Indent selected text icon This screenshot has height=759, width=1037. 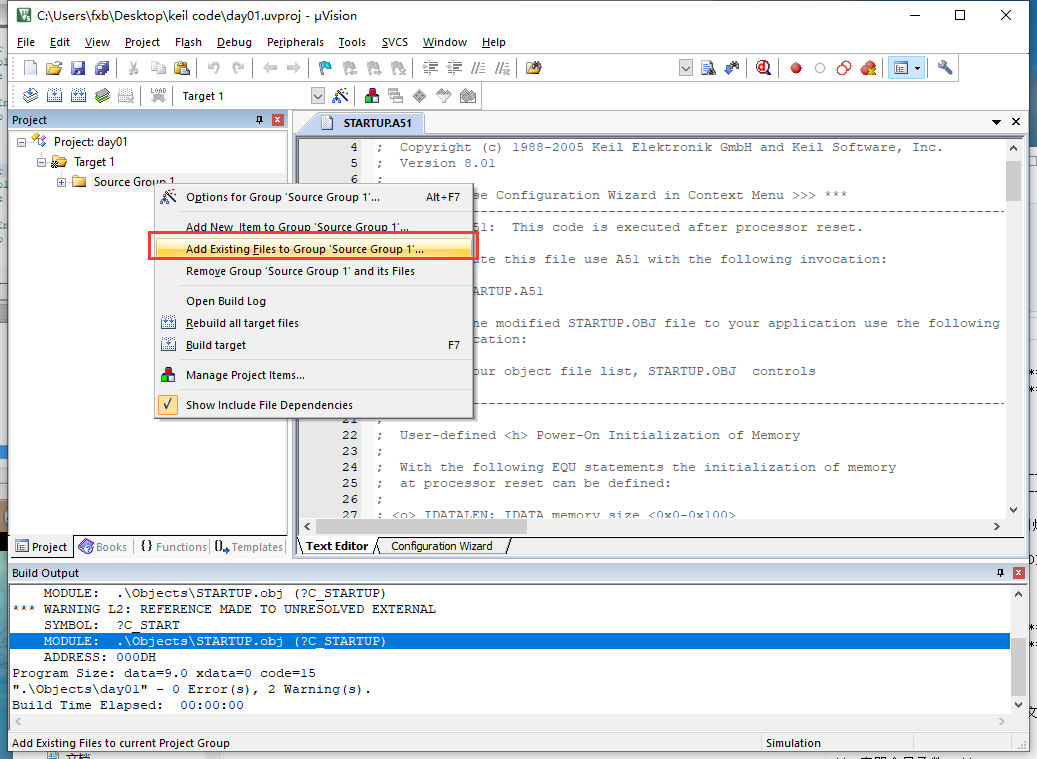431,68
